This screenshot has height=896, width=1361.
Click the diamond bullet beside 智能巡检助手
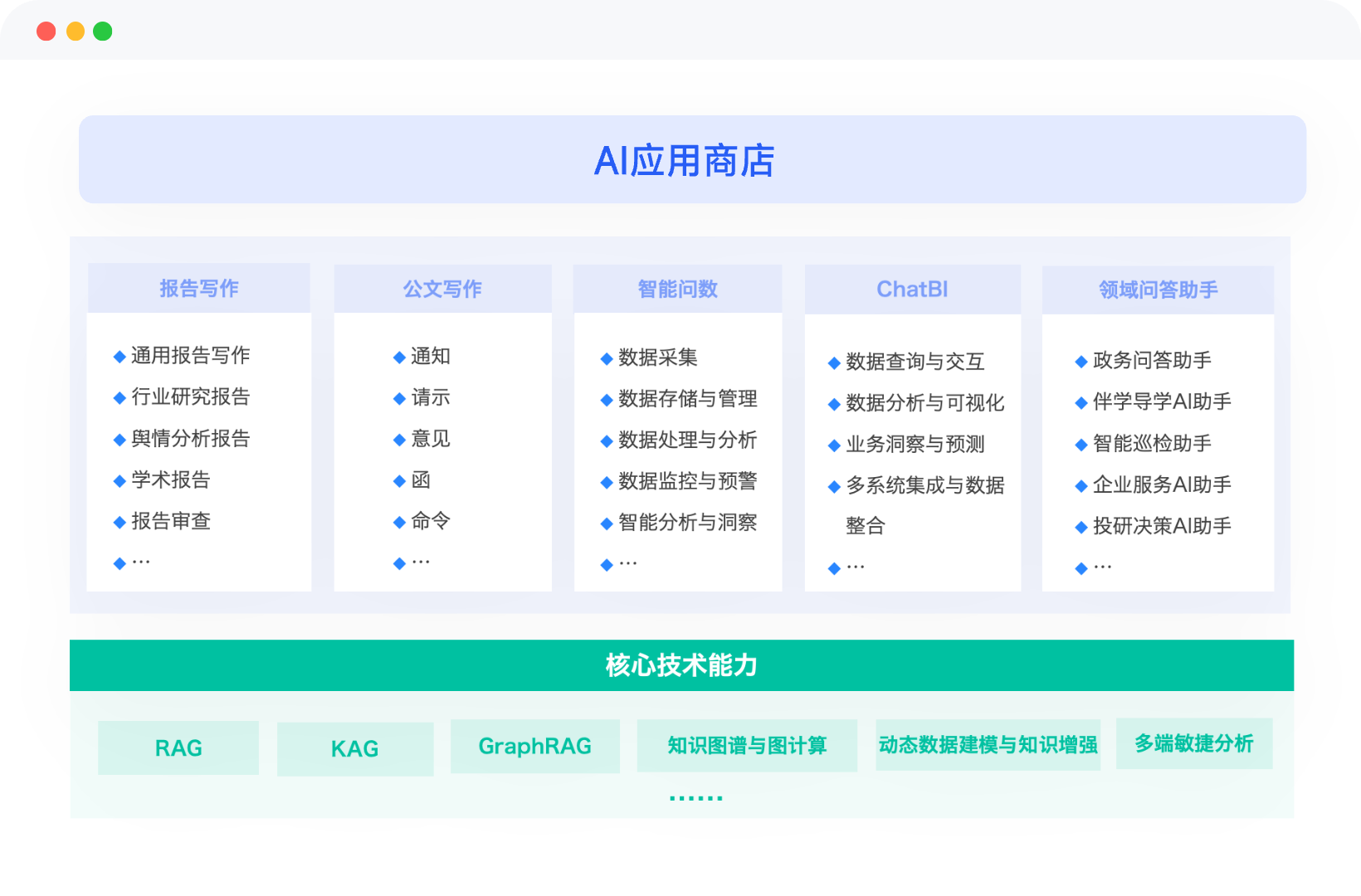pyautogui.click(x=1081, y=445)
